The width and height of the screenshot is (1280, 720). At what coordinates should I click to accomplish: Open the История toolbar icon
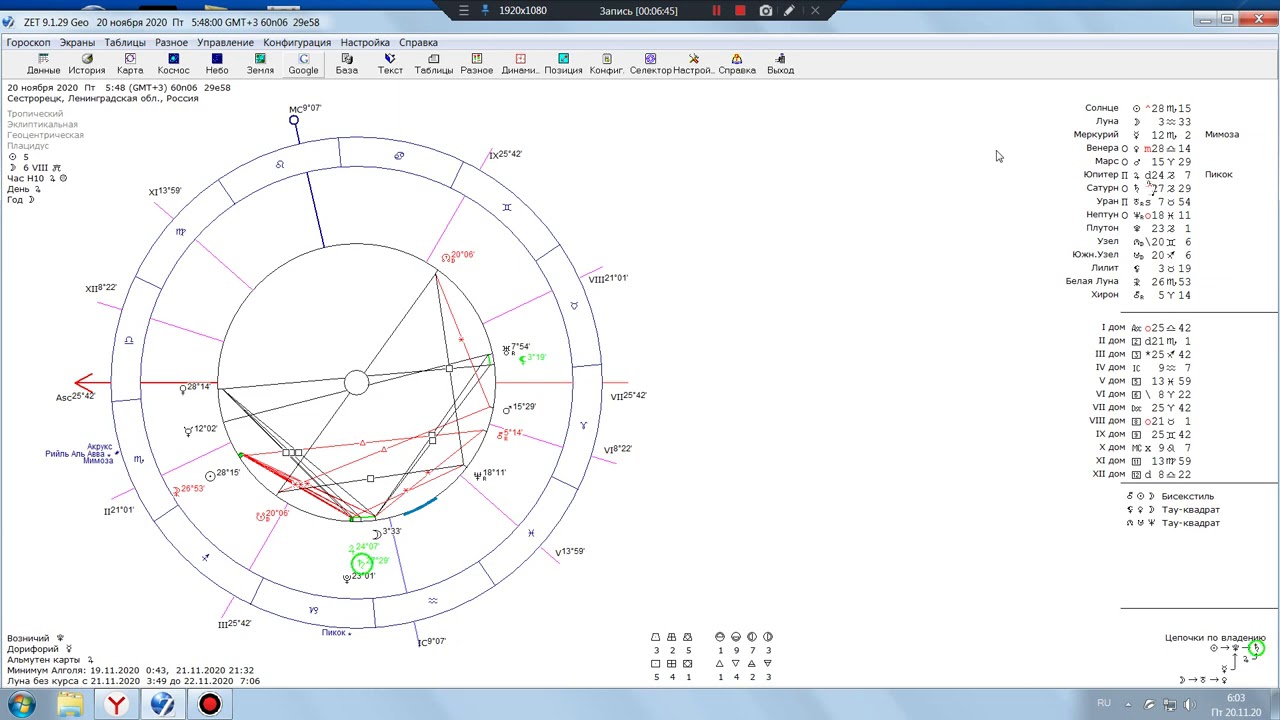[87, 64]
